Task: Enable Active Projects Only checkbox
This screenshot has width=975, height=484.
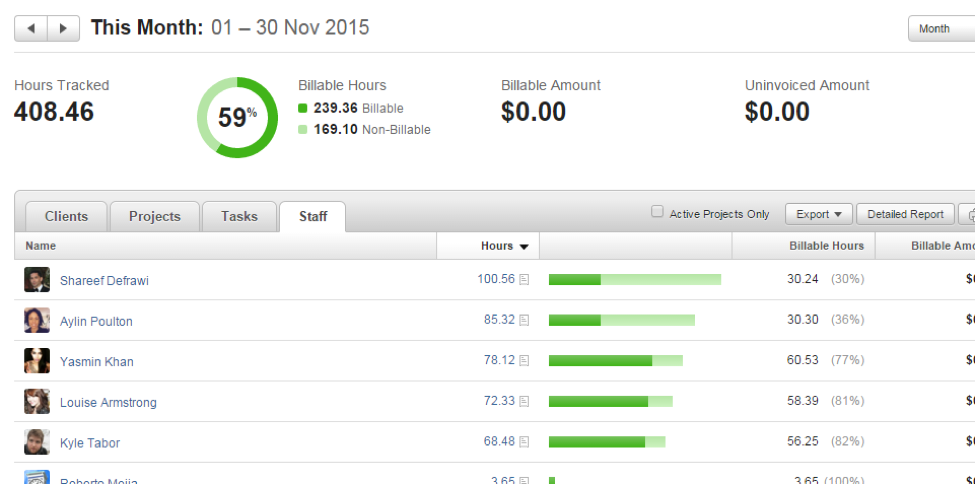Action: pos(657,212)
